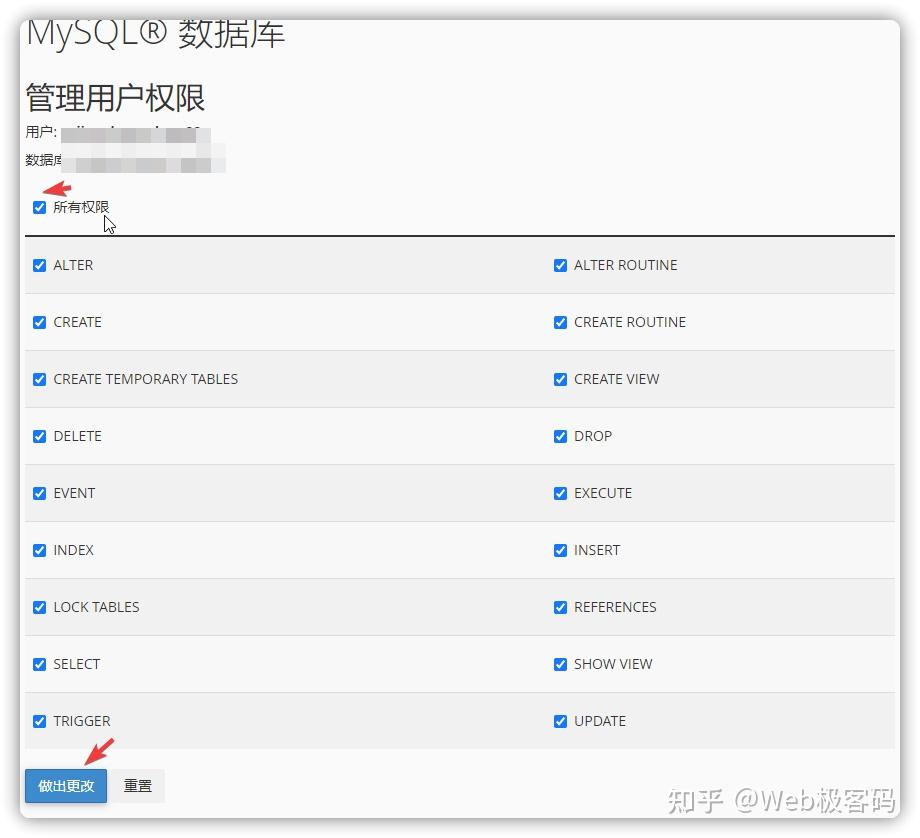Click the 管理用户权限 heading

tap(115, 97)
